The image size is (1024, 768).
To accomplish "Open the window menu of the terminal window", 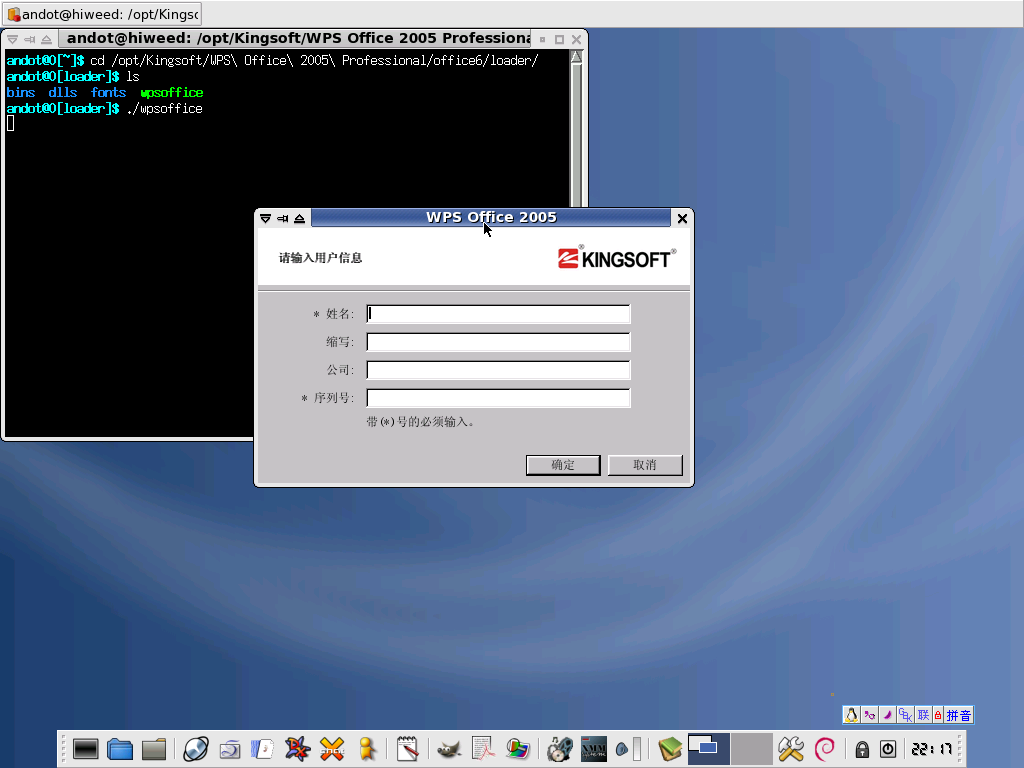I will pos(12,39).
